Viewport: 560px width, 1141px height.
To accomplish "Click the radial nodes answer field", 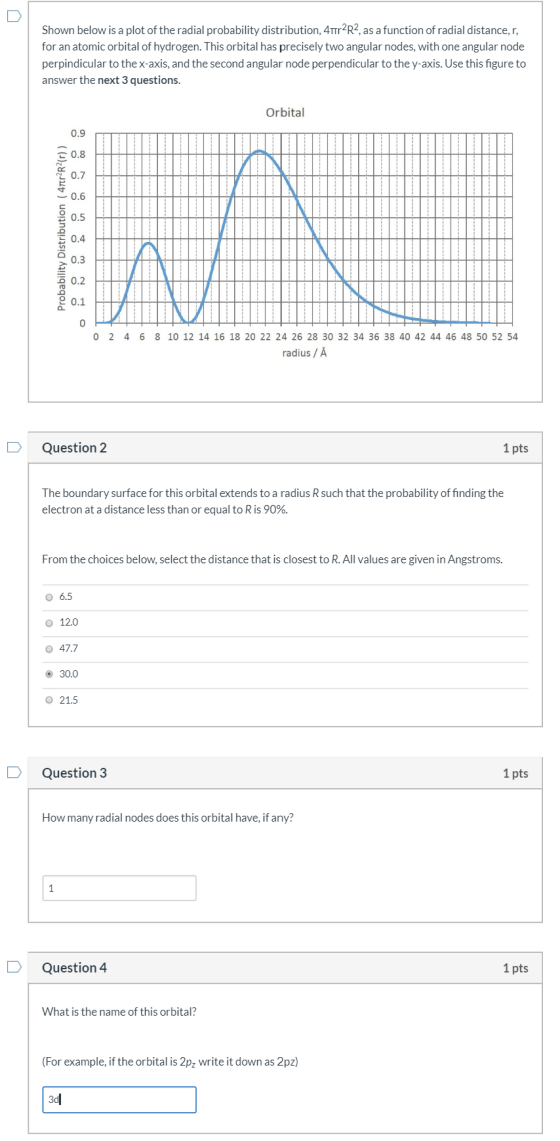I will pos(119,888).
